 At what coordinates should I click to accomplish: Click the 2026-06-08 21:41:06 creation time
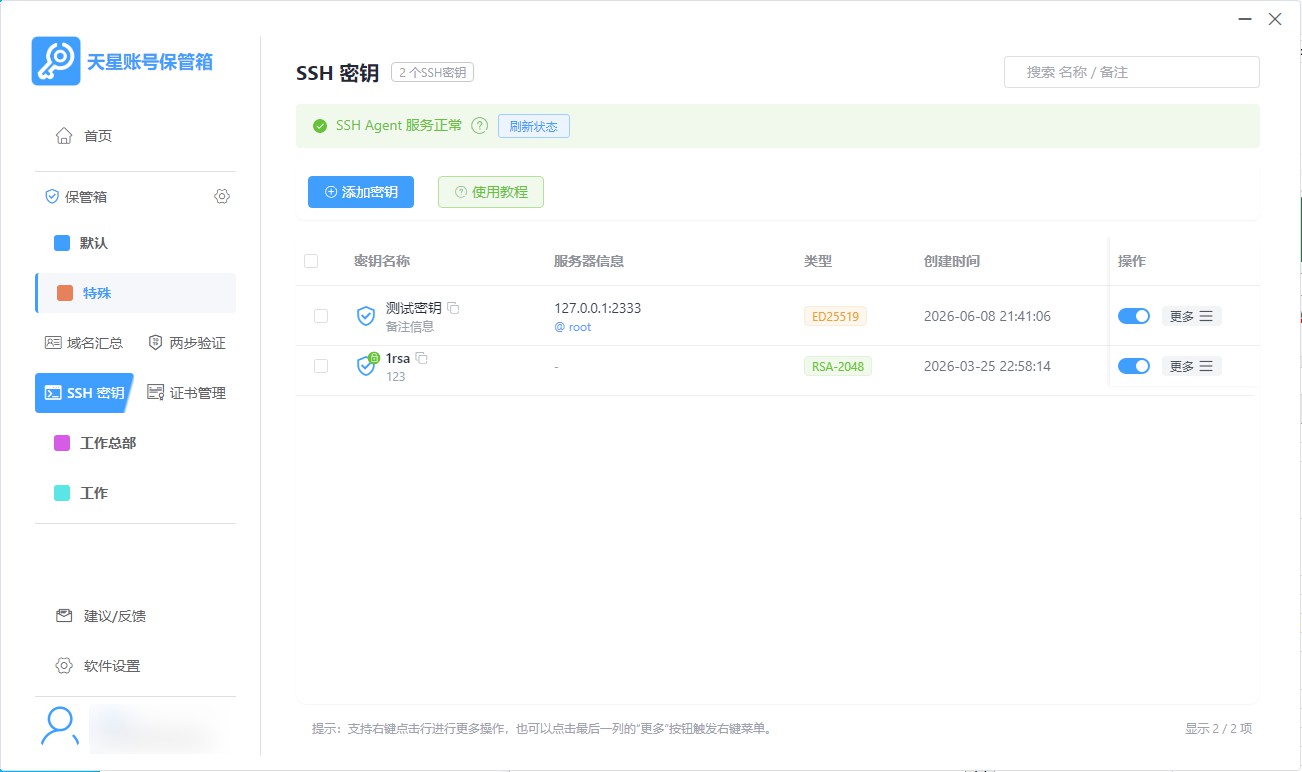tap(987, 316)
